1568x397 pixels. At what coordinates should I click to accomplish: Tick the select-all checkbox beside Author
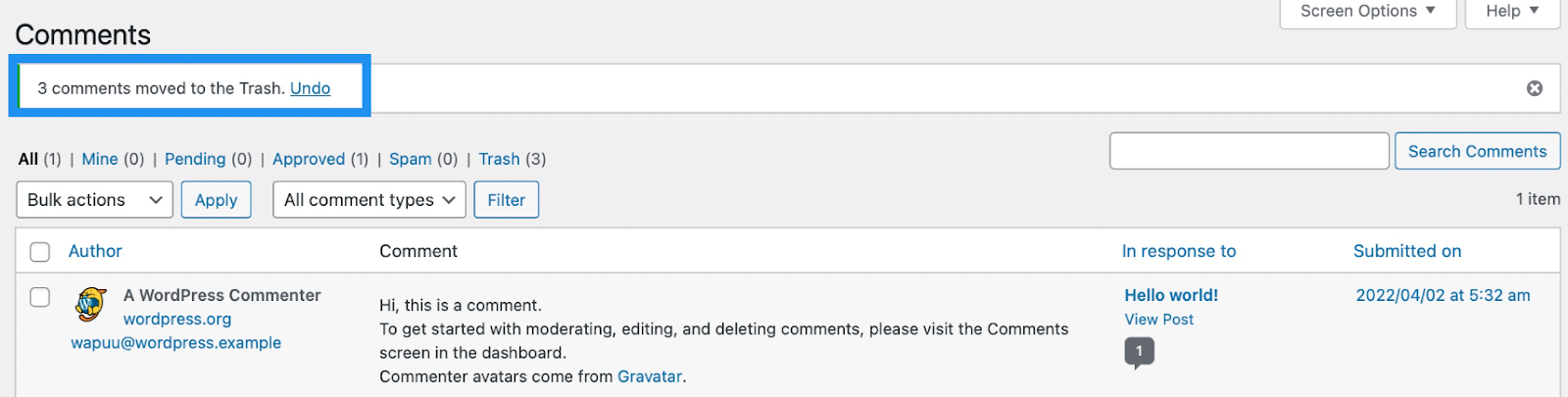pos(40,252)
